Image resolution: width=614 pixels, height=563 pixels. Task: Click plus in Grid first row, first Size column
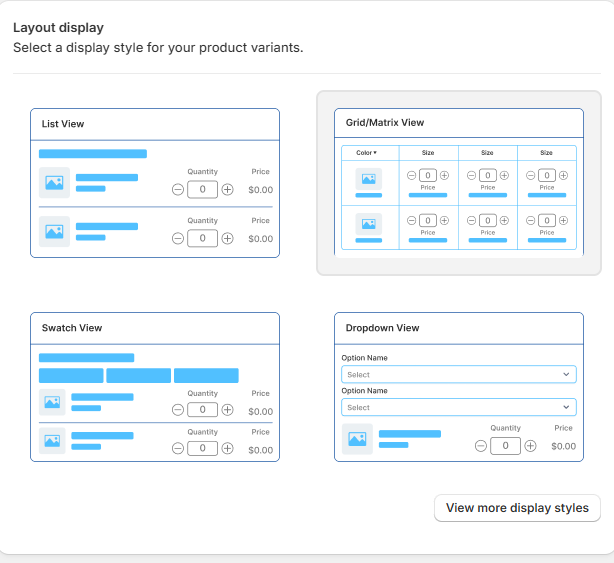(444, 175)
